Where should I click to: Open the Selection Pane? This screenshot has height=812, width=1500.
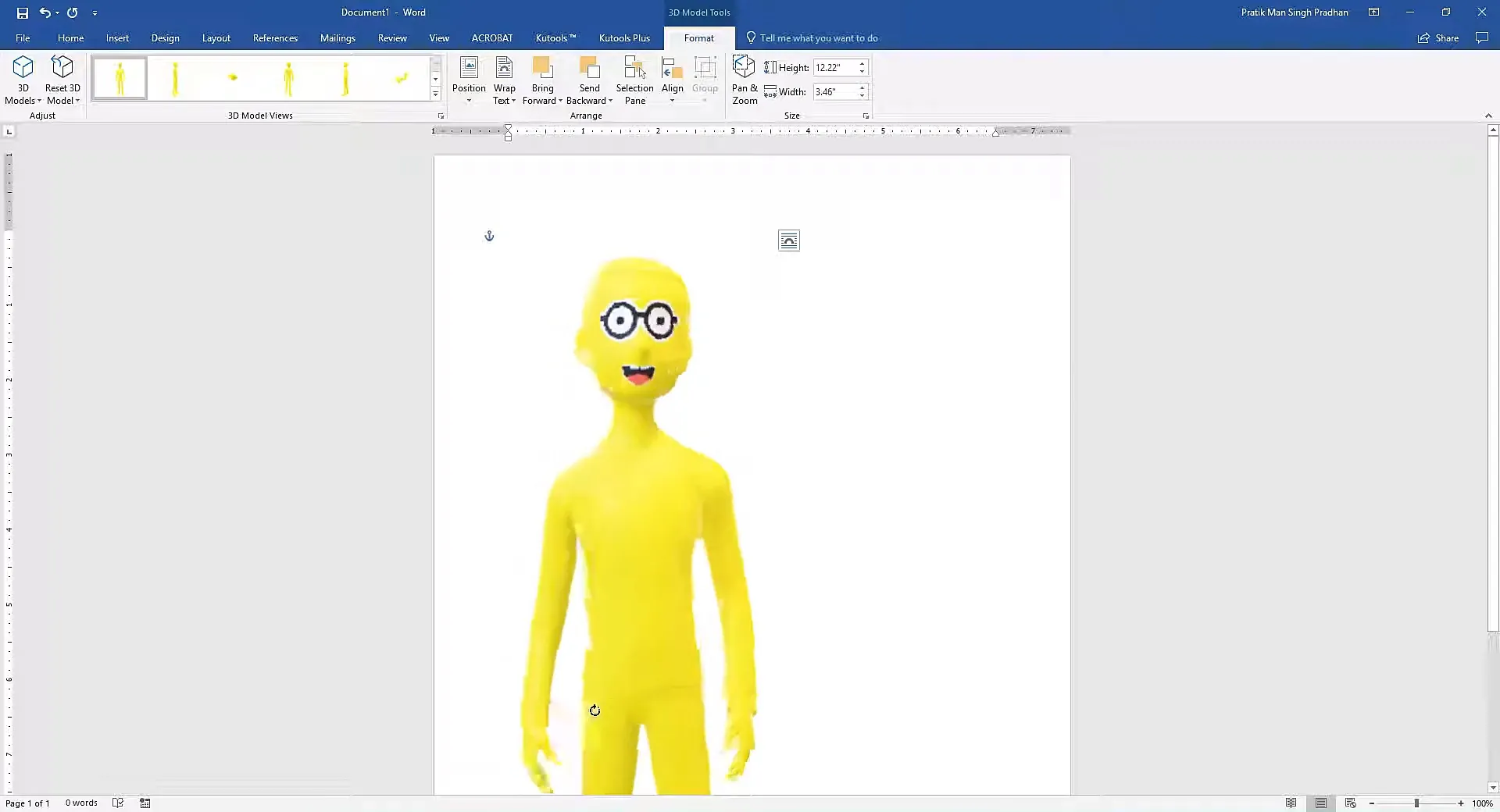pos(634,80)
